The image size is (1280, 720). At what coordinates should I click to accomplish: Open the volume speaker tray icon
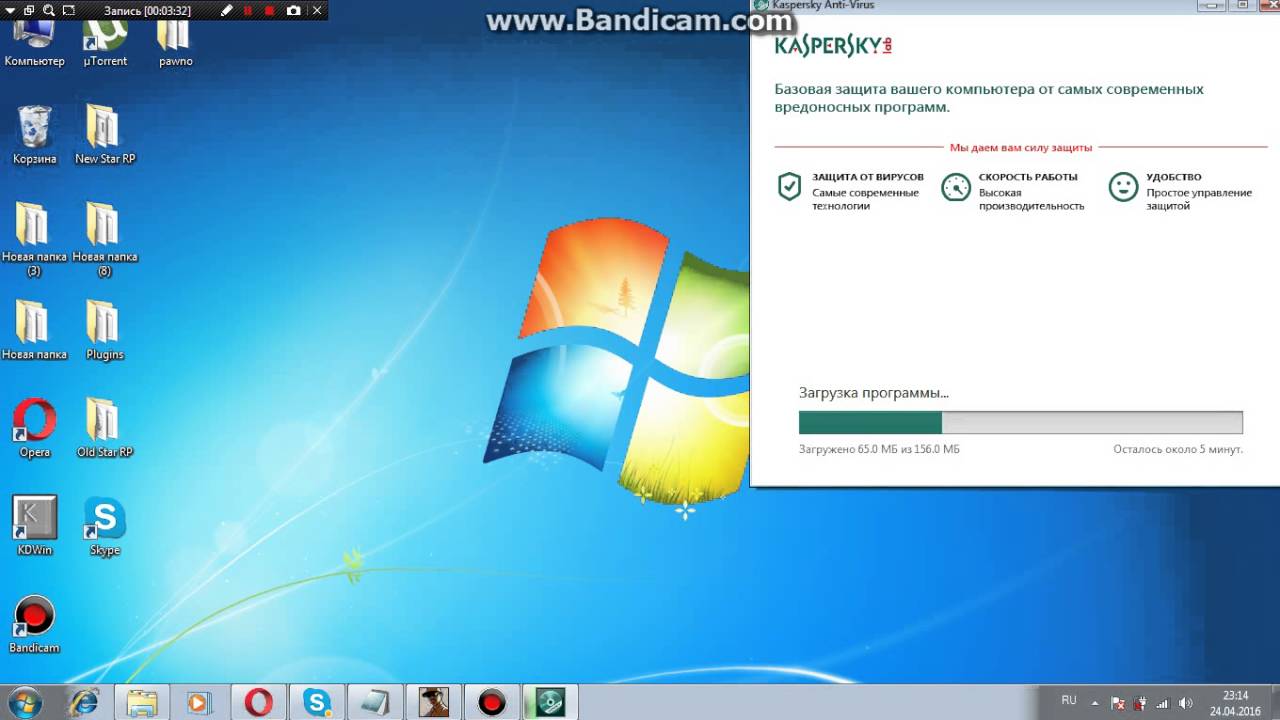[x=1187, y=702]
